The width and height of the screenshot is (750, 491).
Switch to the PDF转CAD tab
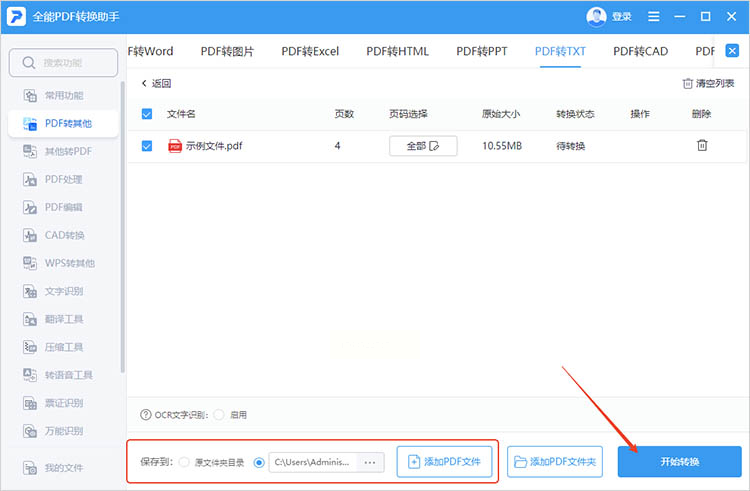pos(640,51)
